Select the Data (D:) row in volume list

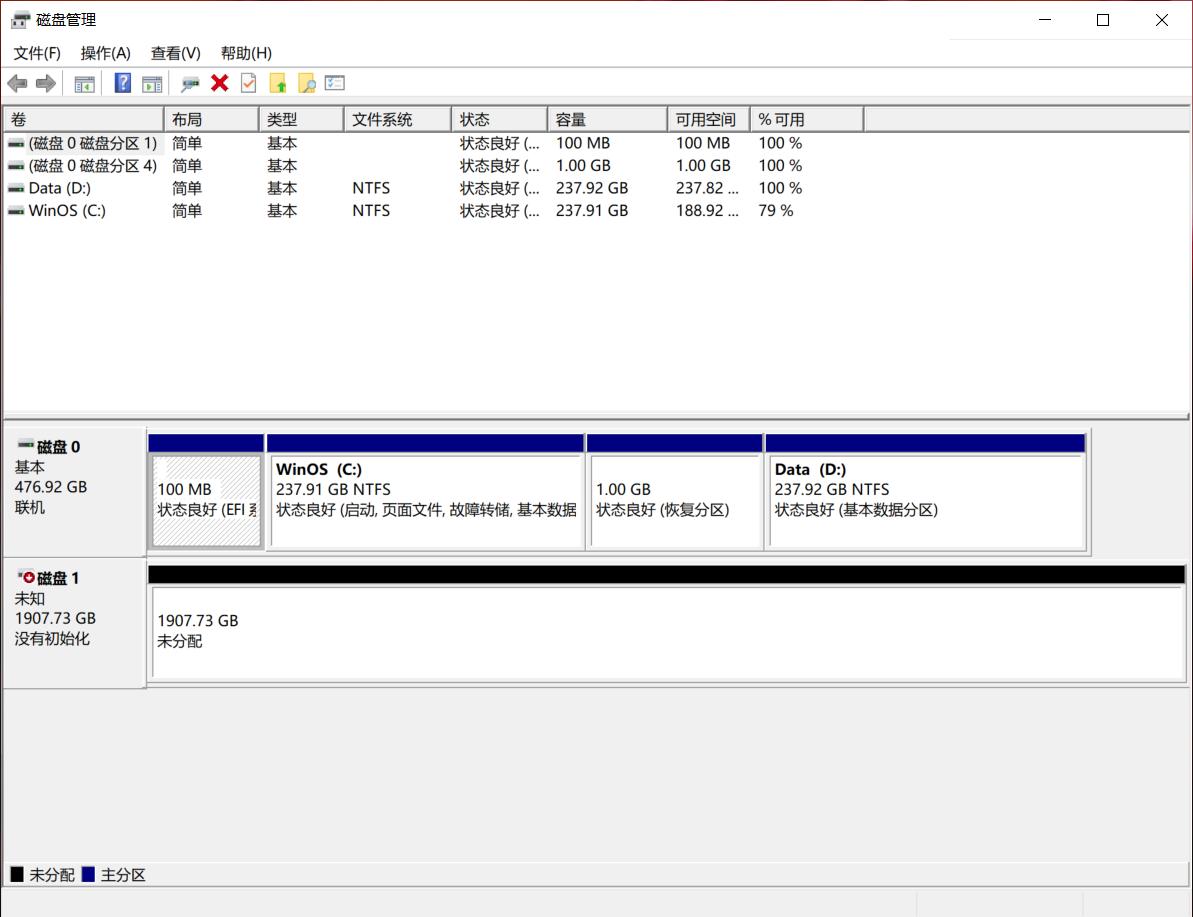(x=60, y=188)
